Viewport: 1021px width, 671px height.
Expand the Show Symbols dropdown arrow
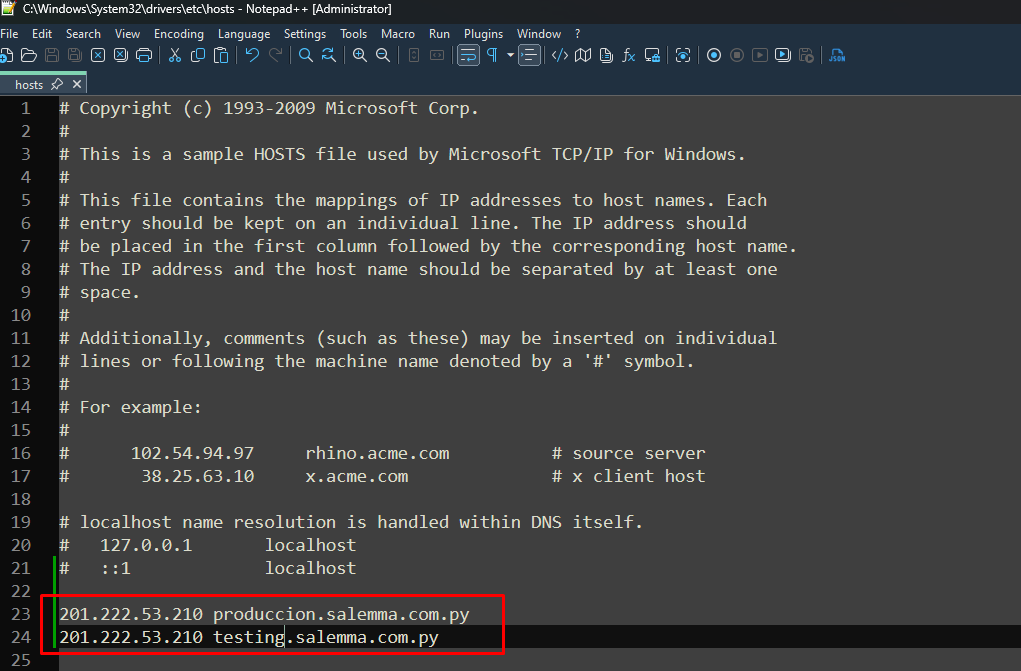[510, 55]
